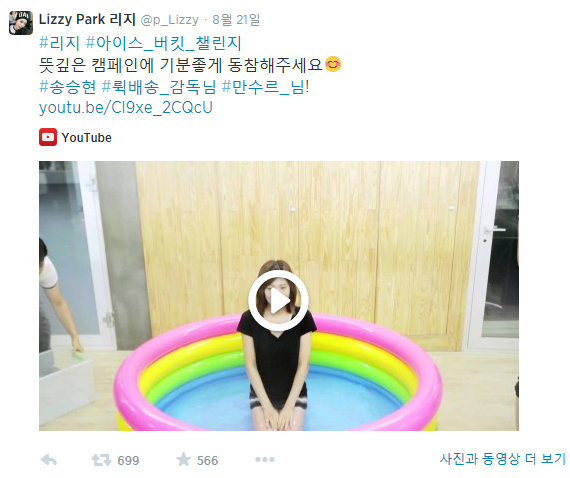
Task: Click the 699 retweet count
Action: [128, 461]
